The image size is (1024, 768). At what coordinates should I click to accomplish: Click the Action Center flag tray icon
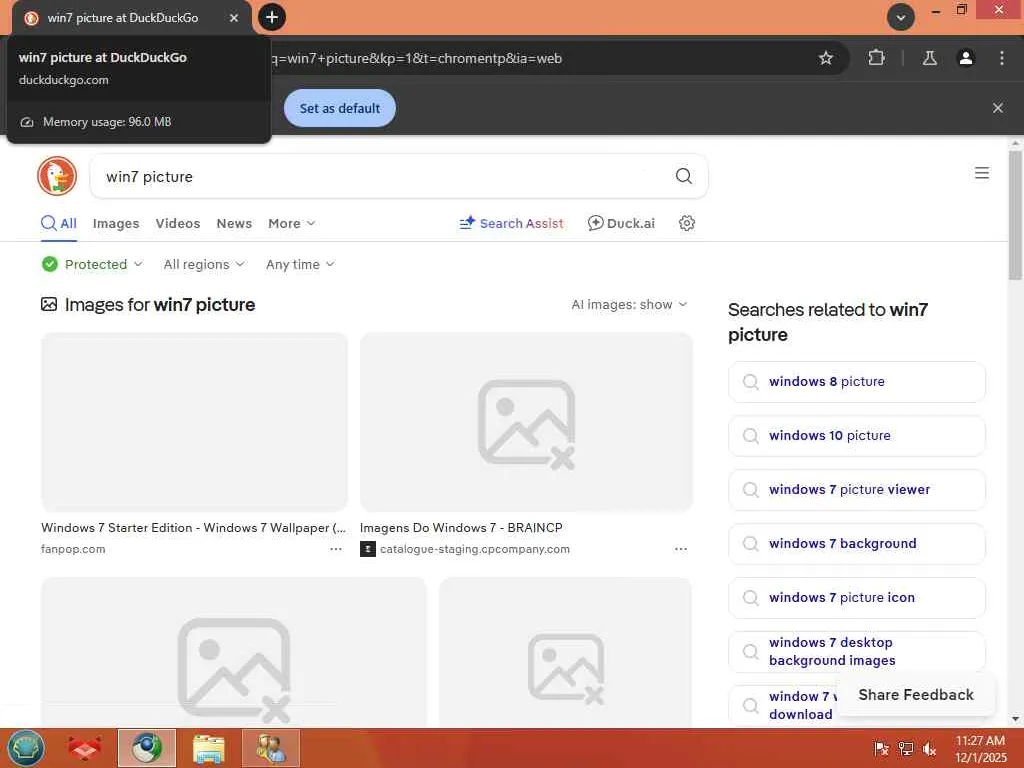point(881,748)
